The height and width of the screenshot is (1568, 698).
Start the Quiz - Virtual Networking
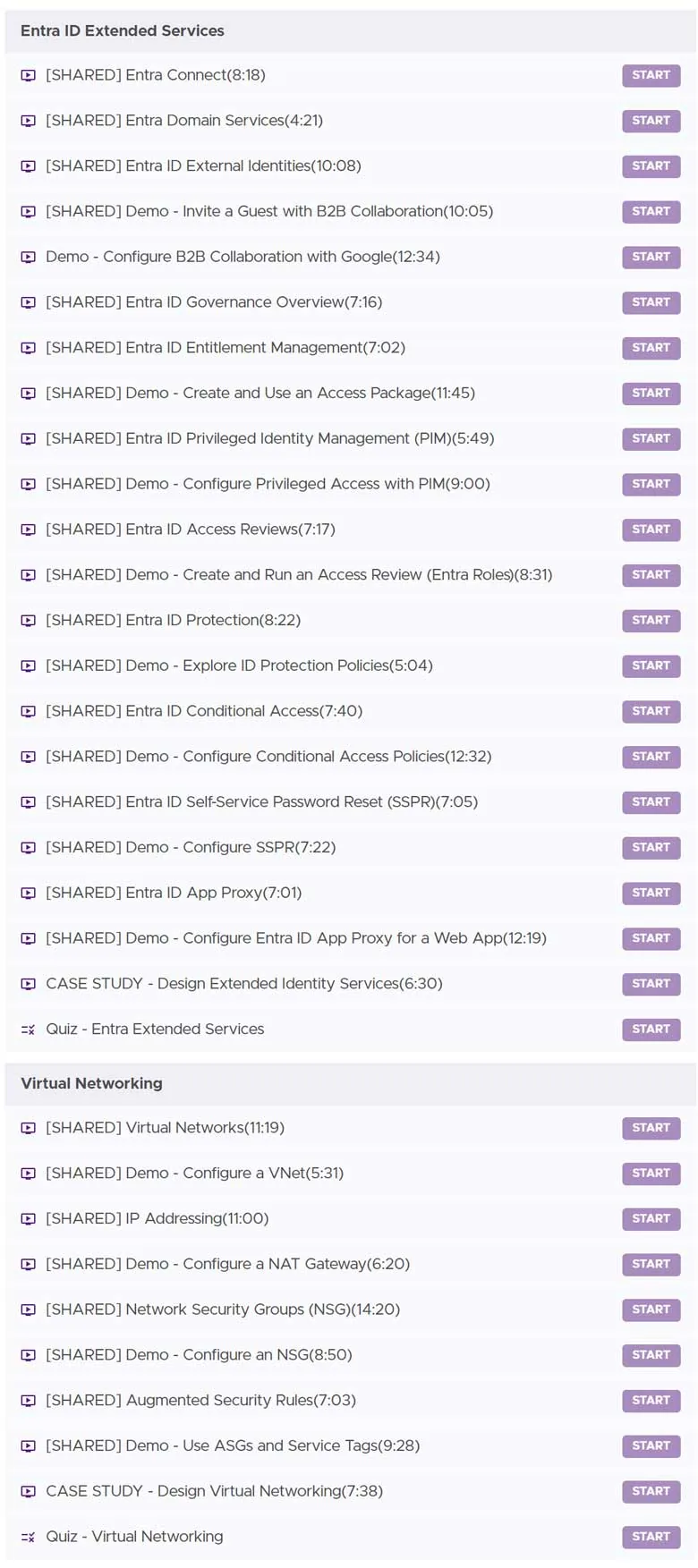(651, 1537)
